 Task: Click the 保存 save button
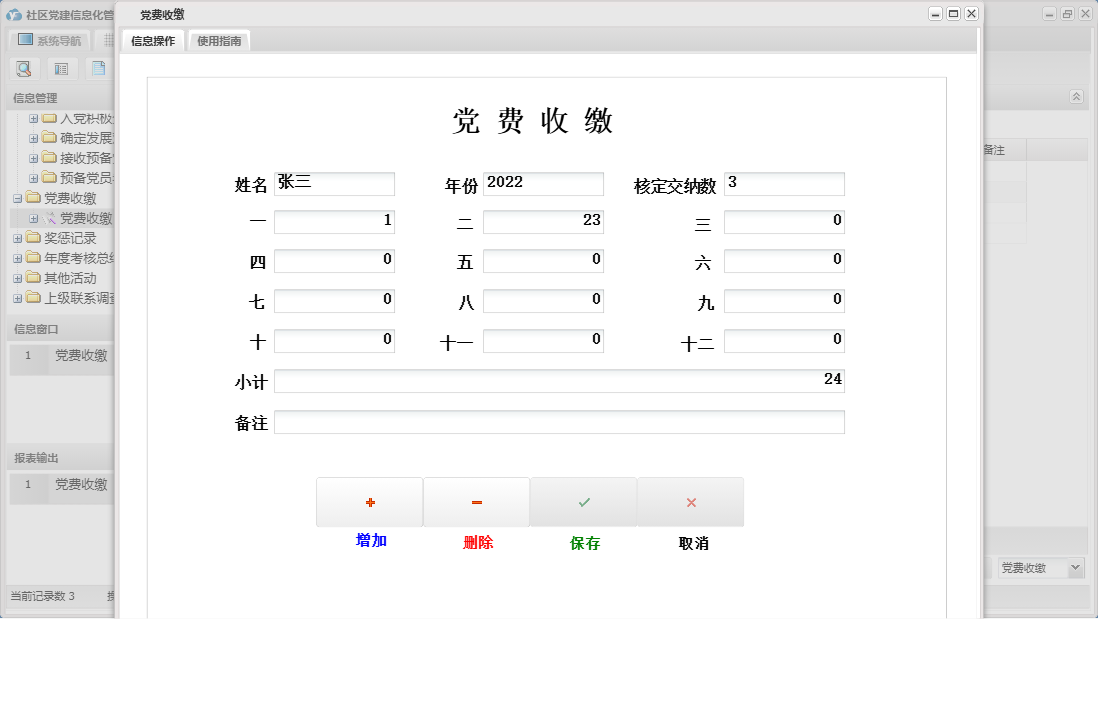[x=583, y=501]
